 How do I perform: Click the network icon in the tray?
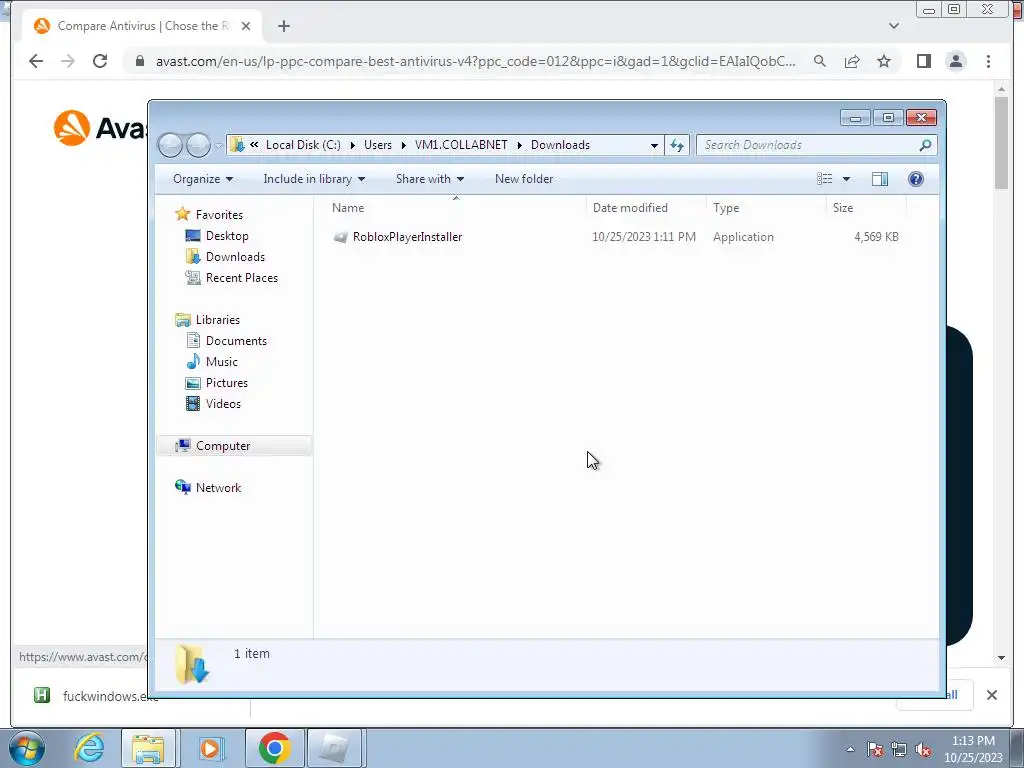(x=899, y=750)
